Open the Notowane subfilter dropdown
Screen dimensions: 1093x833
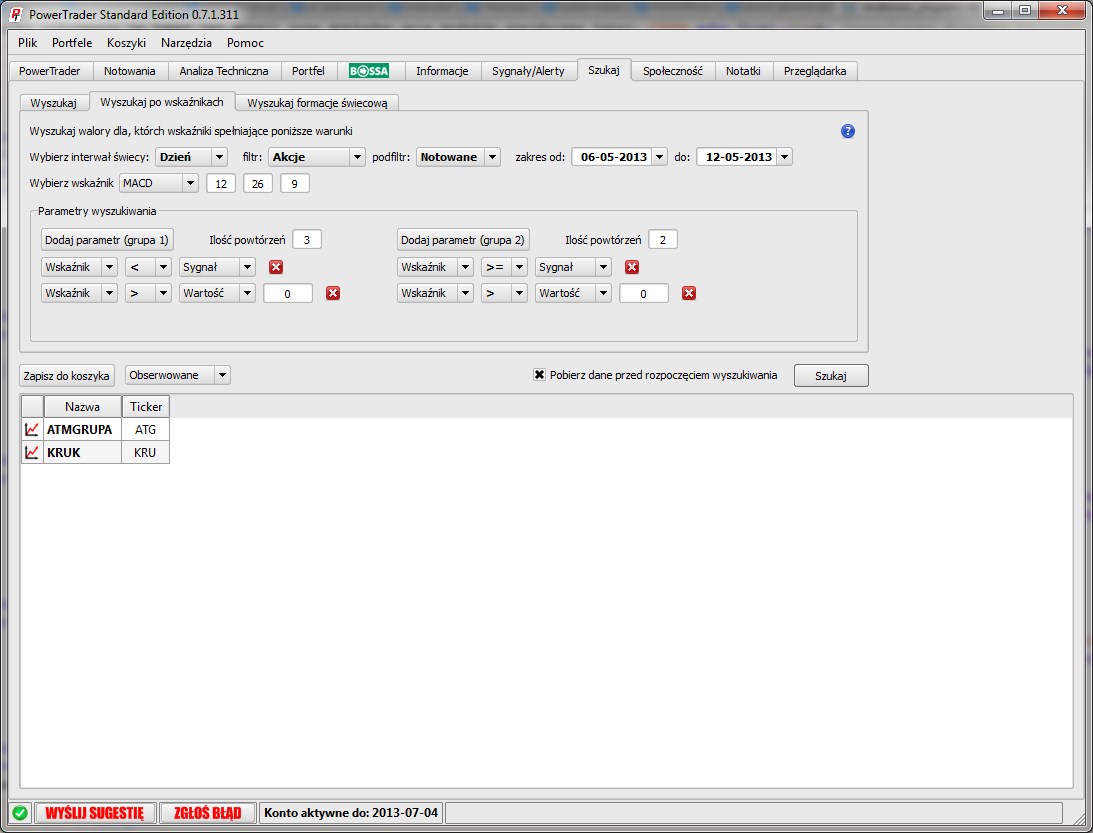459,157
